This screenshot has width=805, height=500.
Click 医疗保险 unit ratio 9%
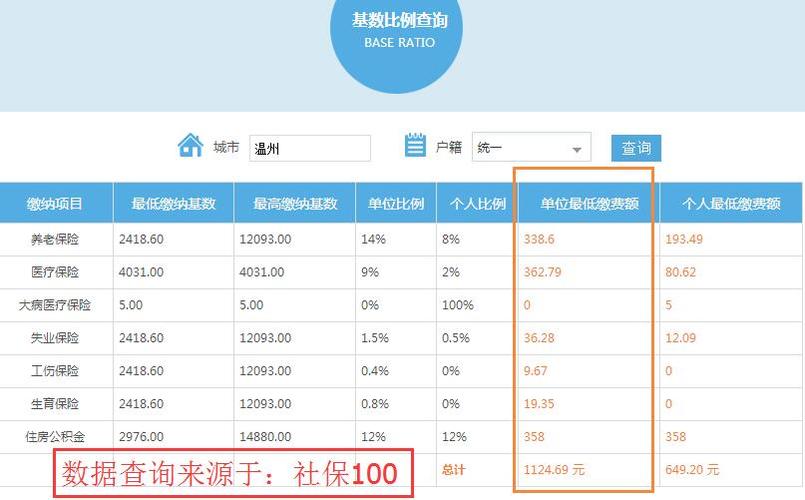tap(370, 272)
